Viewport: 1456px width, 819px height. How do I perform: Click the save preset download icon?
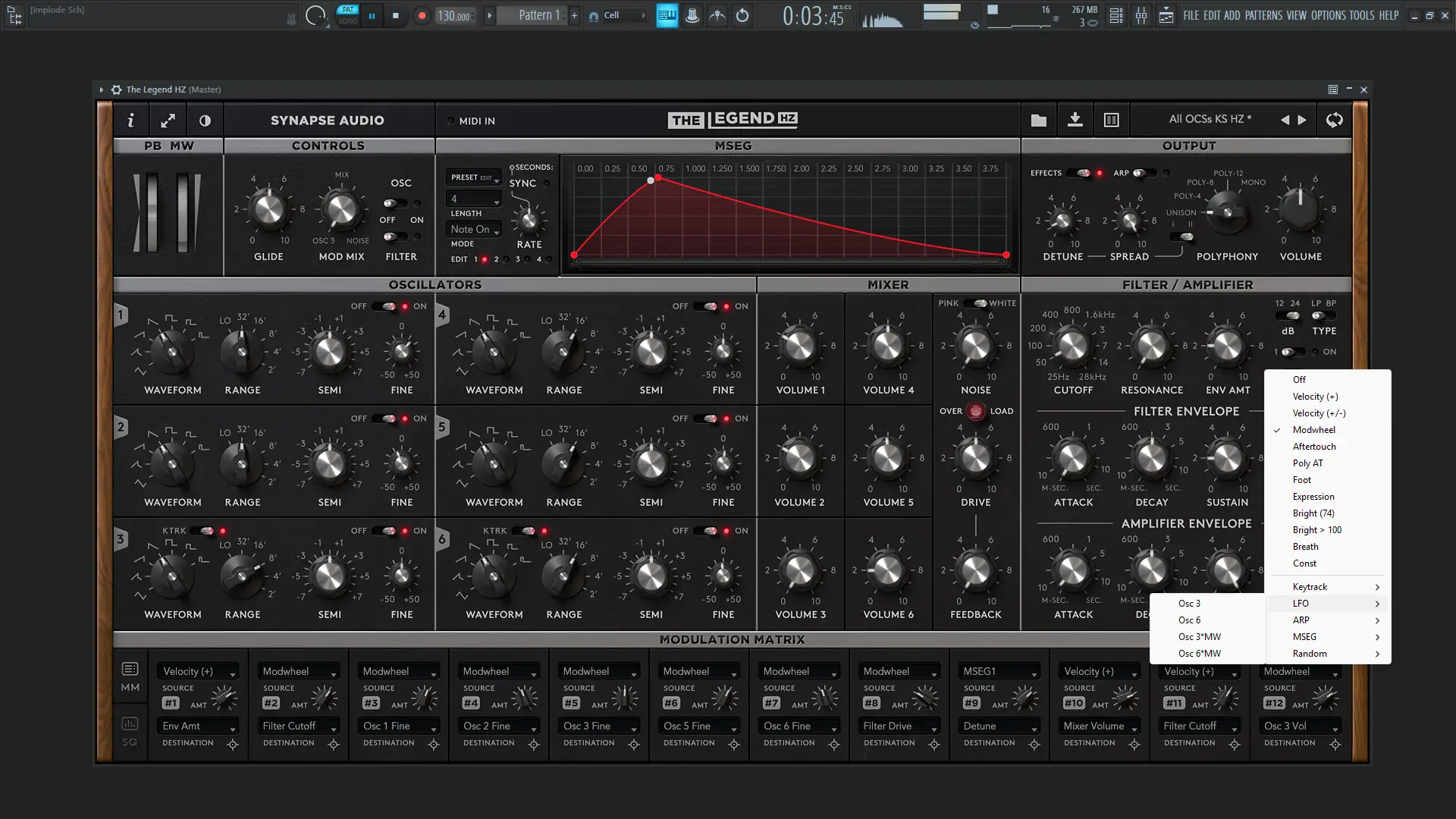[1075, 120]
